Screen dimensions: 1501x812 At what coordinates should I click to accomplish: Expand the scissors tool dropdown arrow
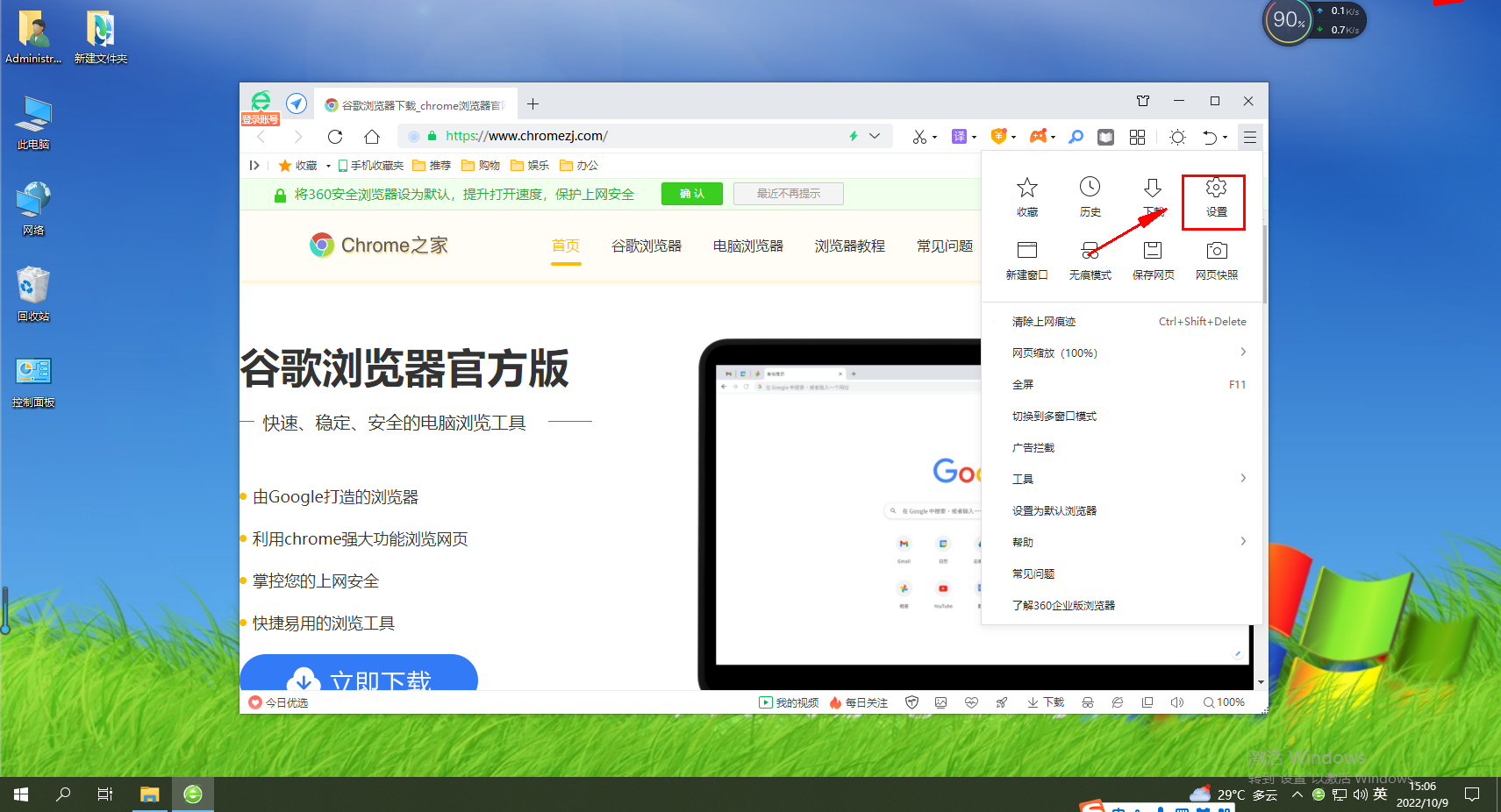[x=934, y=138]
